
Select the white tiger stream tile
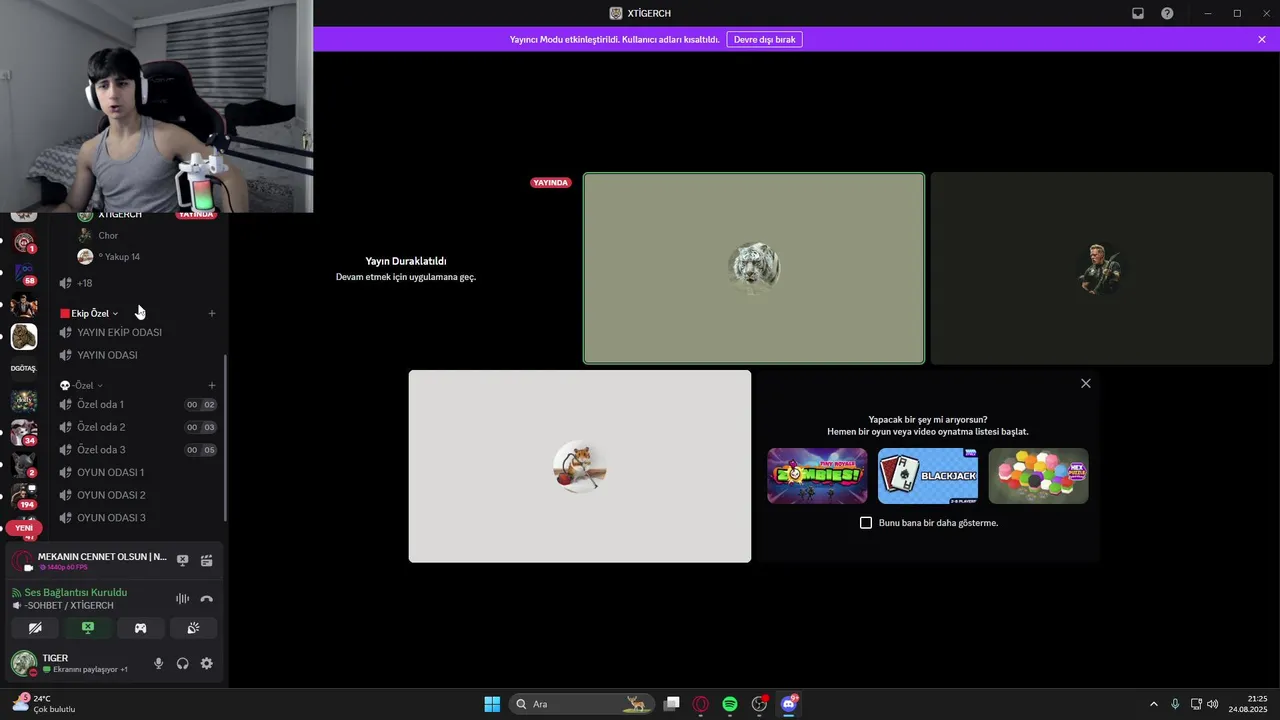(x=754, y=268)
